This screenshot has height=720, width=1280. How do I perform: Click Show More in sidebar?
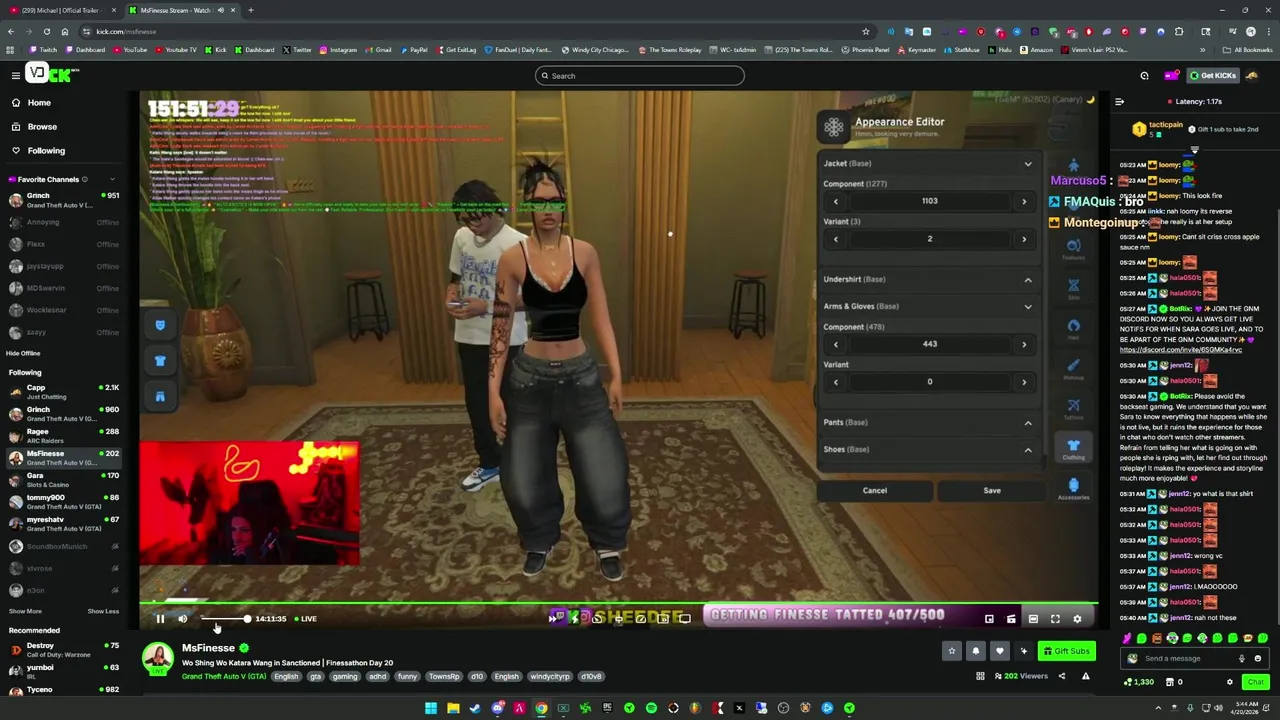pos(25,611)
